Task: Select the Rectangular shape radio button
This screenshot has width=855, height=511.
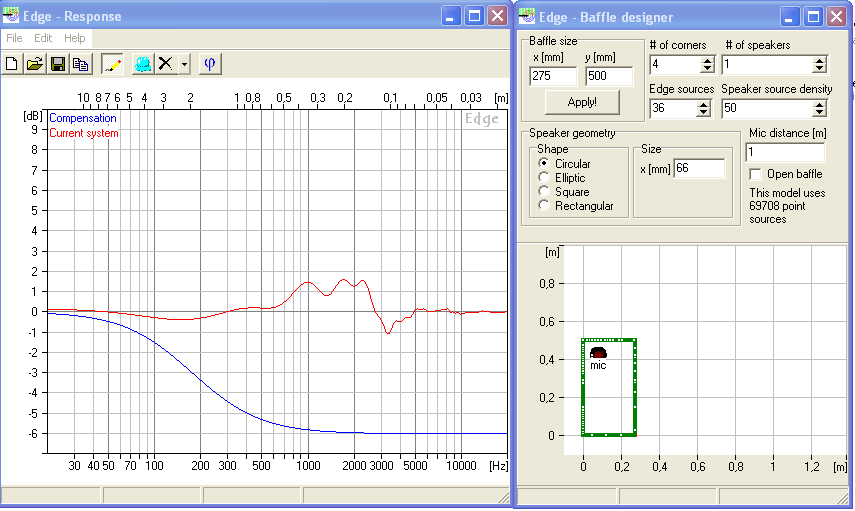Action: (x=543, y=206)
